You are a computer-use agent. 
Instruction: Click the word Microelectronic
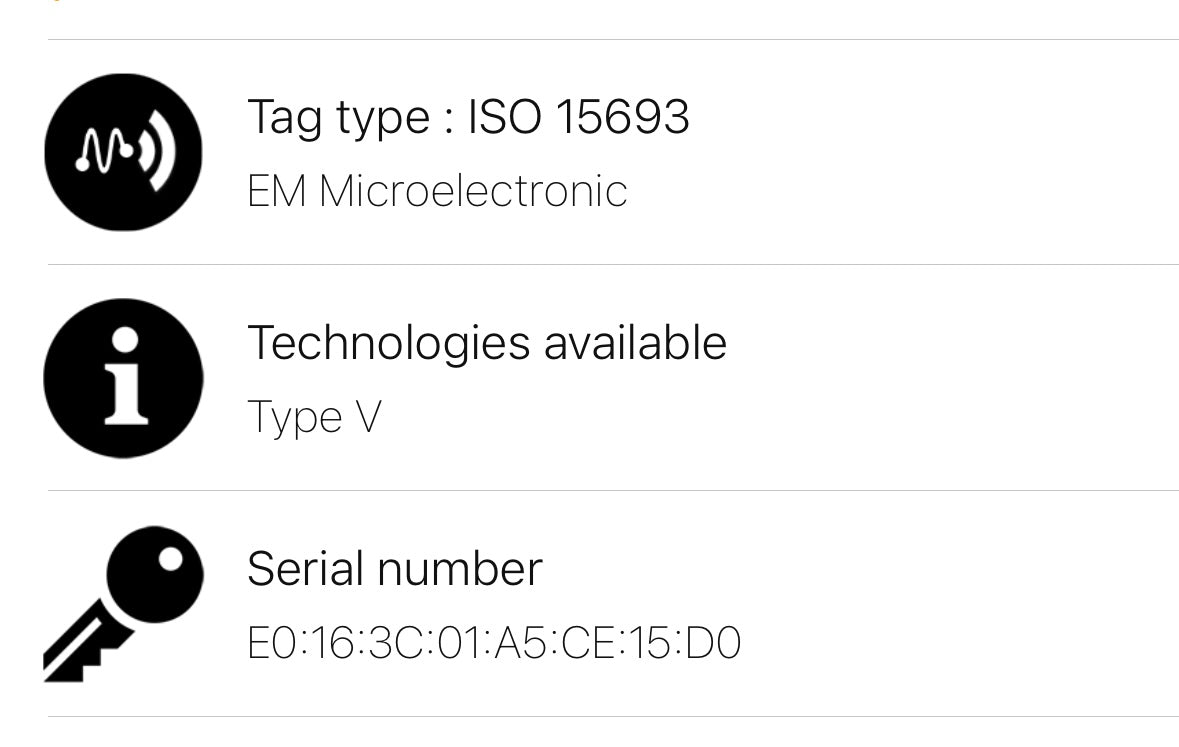tap(473, 191)
